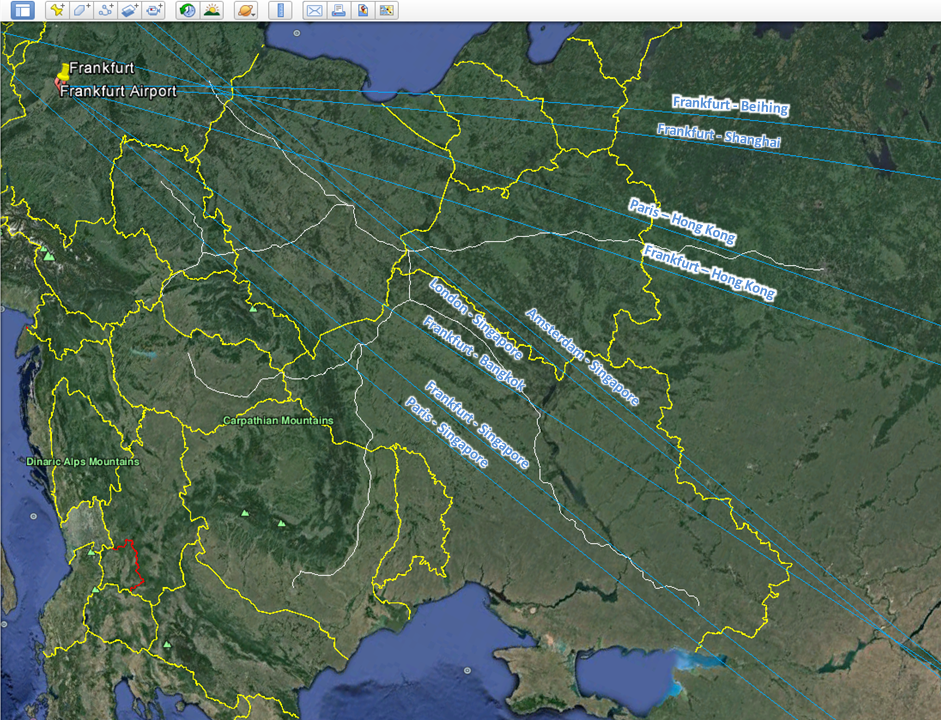Toggle sunlight across the landscape
This screenshot has height=720, width=941.
[211, 11]
